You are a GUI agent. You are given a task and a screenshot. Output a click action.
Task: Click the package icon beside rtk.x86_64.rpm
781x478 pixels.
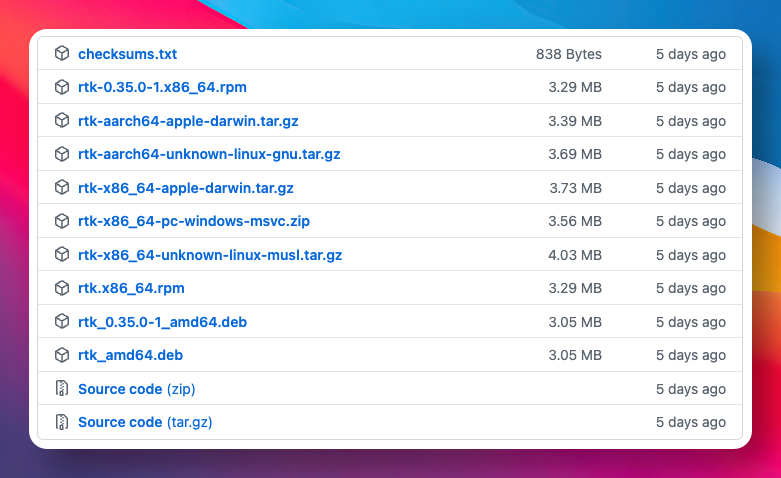tap(62, 288)
